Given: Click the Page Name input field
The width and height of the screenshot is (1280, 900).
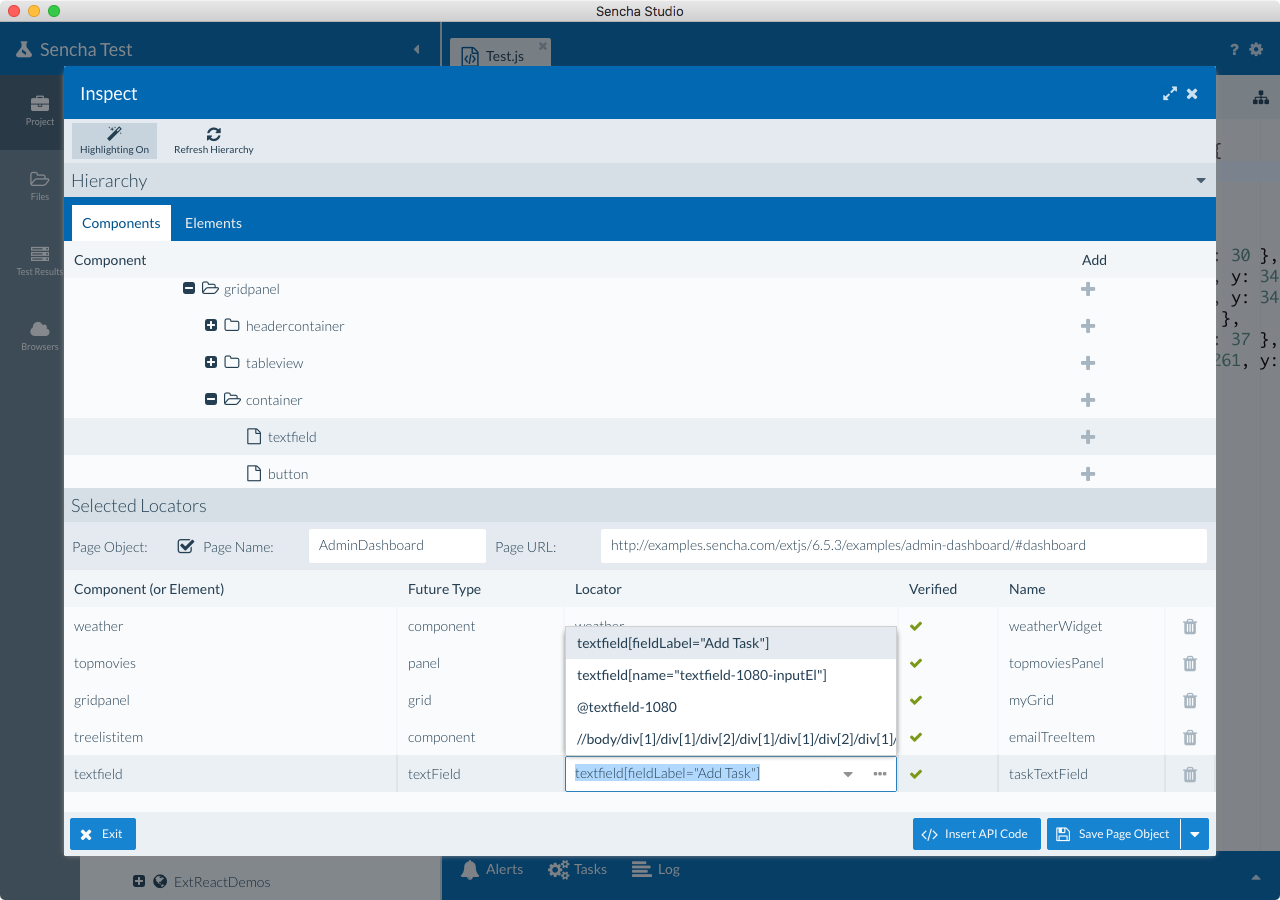Looking at the screenshot, I should click(x=397, y=546).
